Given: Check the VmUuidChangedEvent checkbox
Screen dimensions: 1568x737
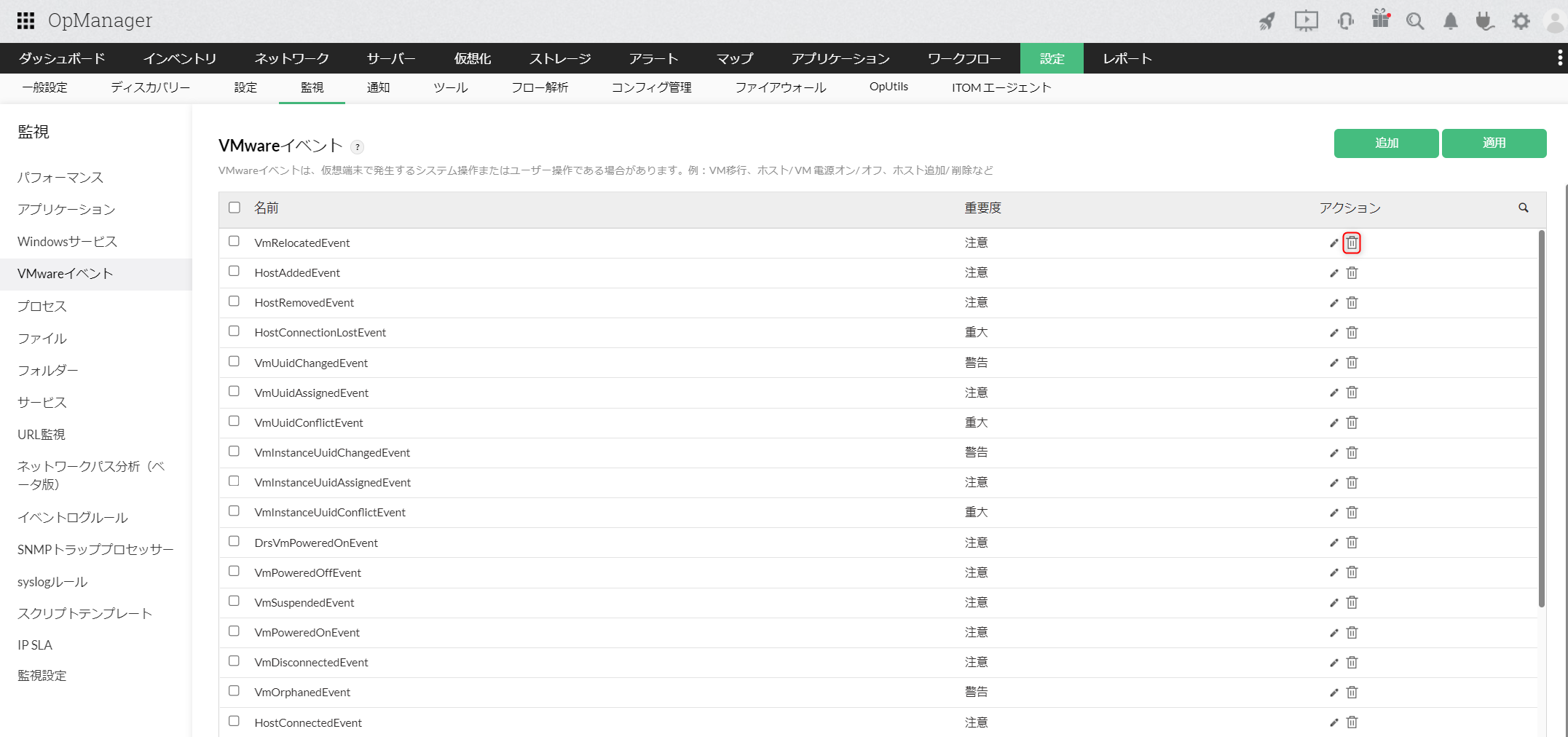Looking at the screenshot, I should [234, 361].
